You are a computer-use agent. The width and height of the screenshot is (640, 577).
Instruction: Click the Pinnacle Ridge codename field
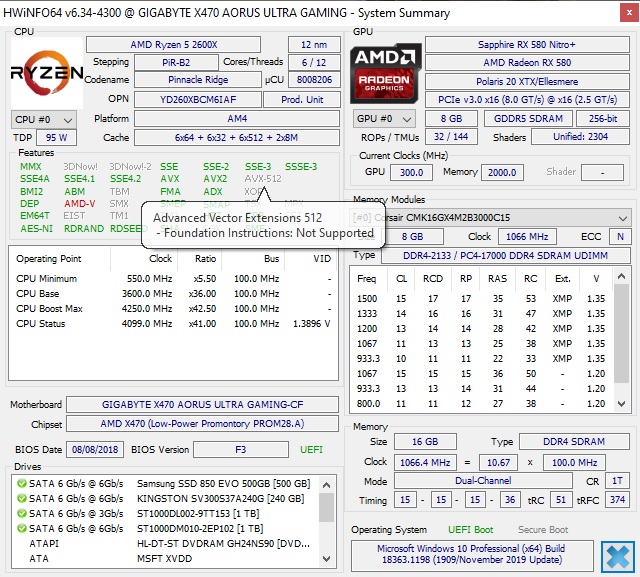pyautogui.click(x=198, y=80)
